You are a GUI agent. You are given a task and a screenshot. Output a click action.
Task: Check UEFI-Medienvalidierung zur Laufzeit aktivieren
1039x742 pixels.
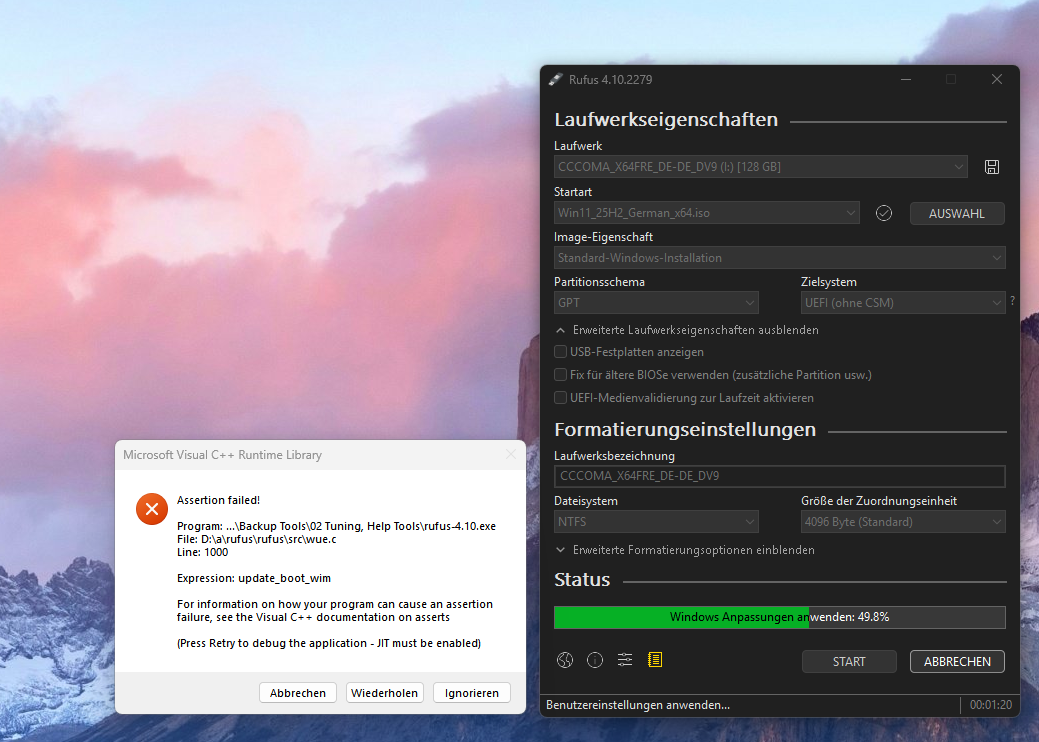pyautogui.click(x=561, y=398)
